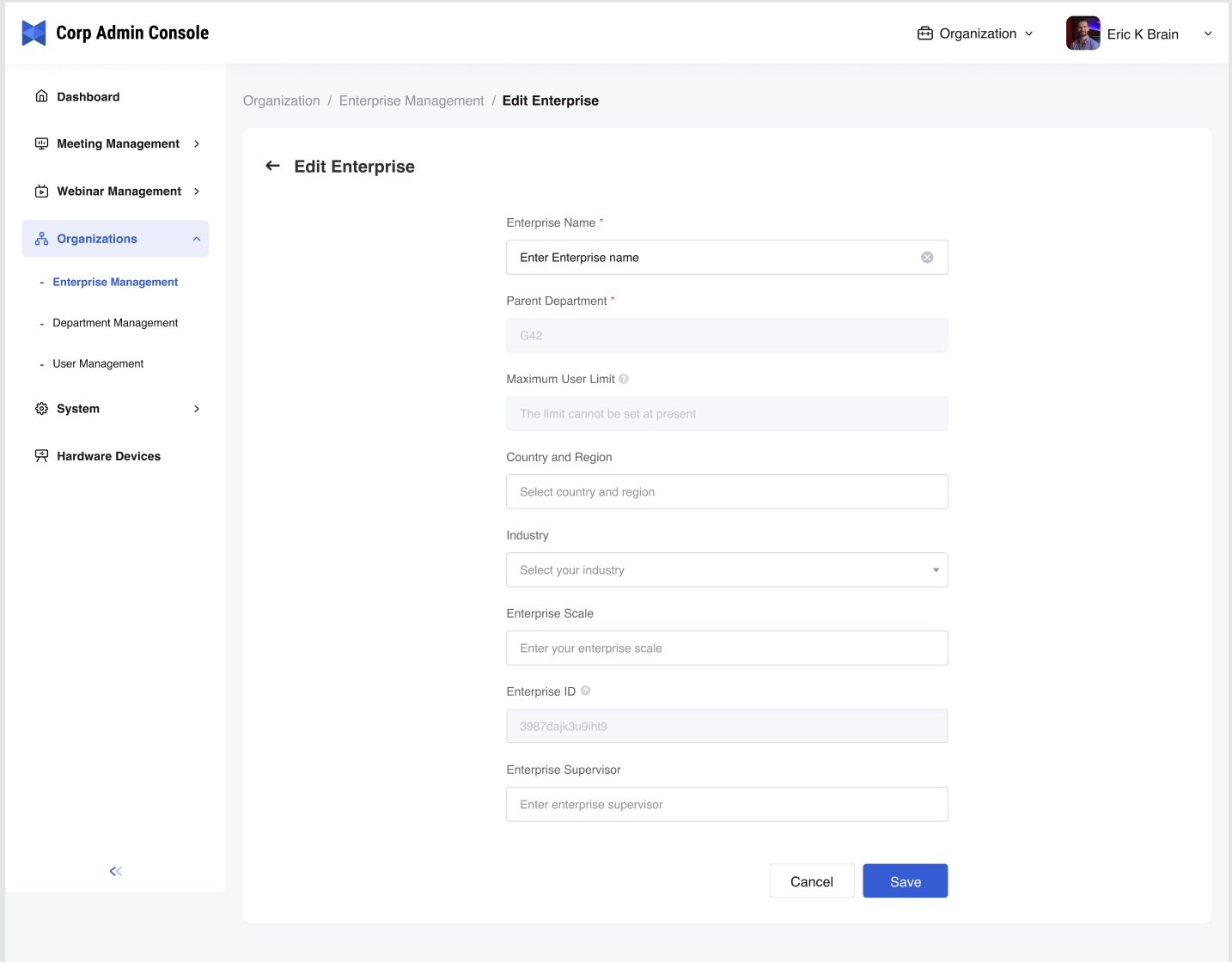Open Department Management in the sidebar
This screenshot has height=962, width=1232.
pyautogui.click(x=115, y=323)
